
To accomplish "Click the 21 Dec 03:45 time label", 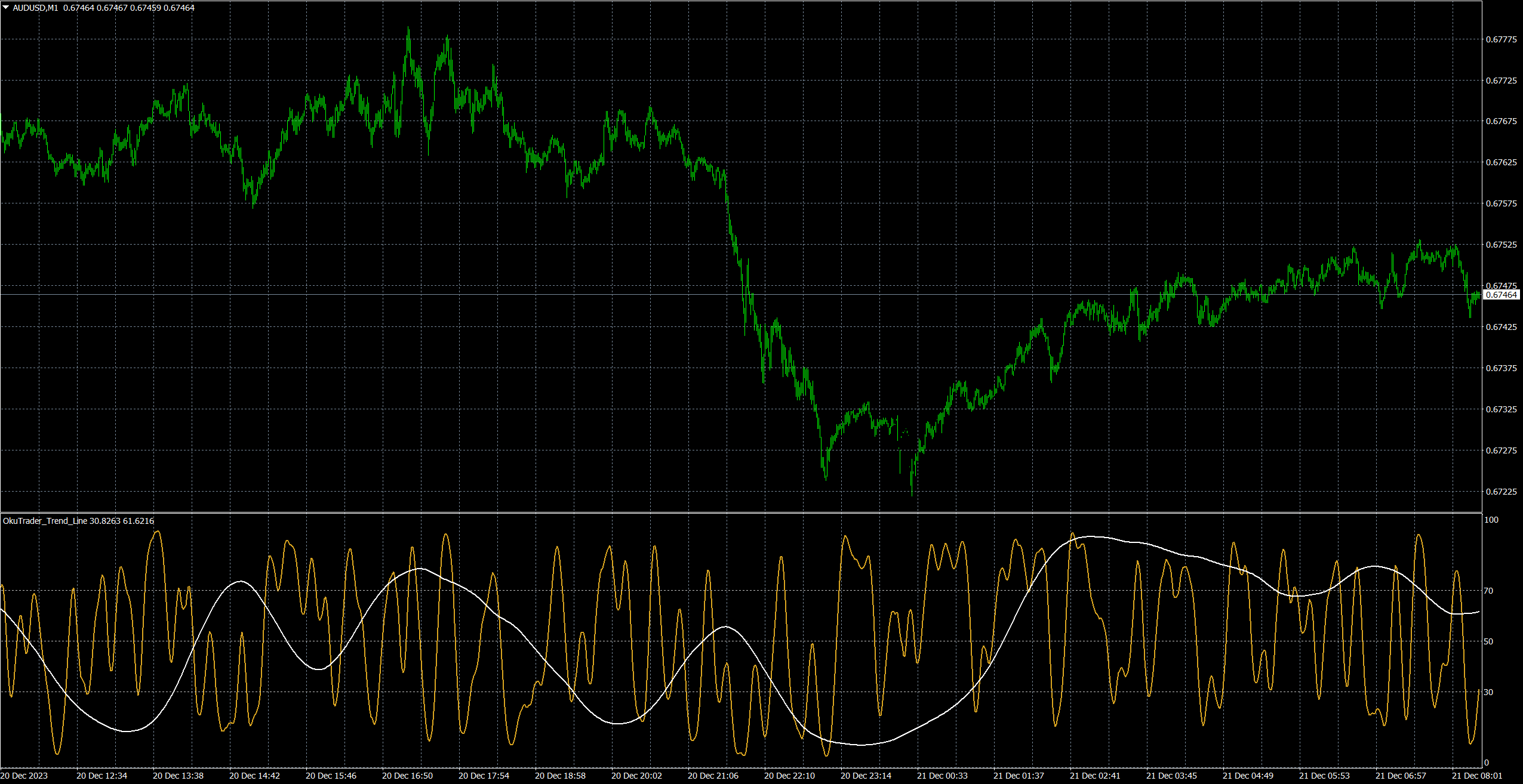I will tap(1171, 776).
